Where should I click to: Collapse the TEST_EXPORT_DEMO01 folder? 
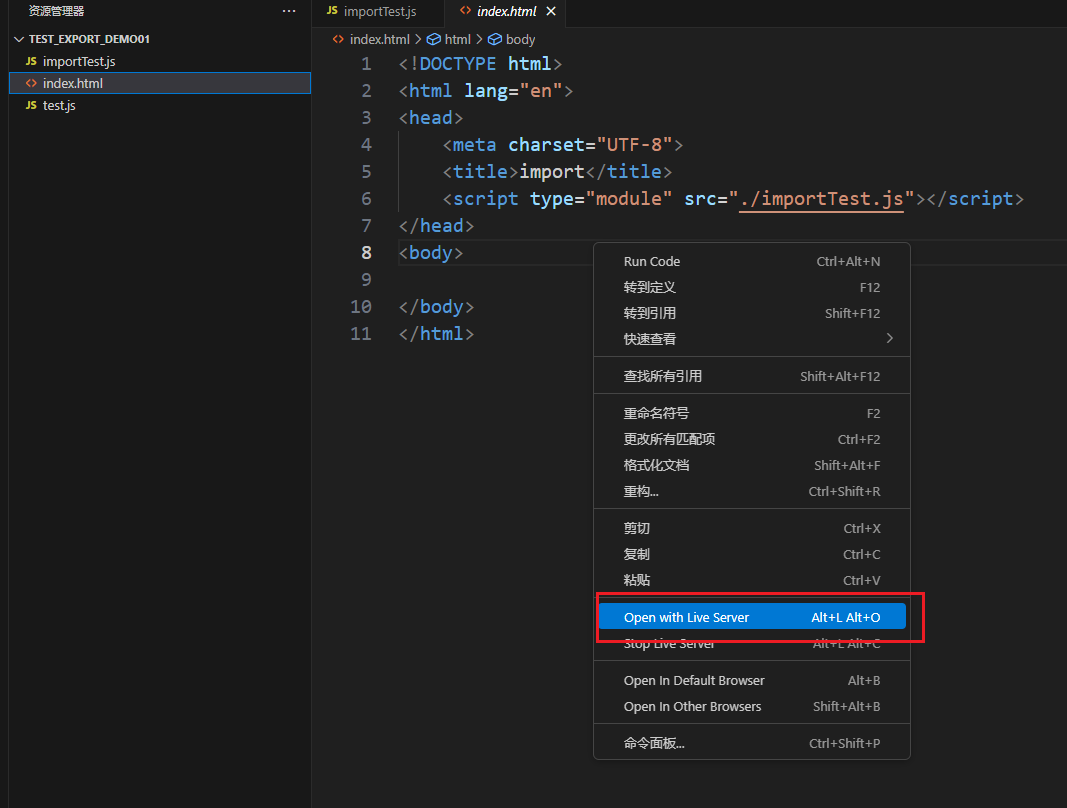pos(19,39)
